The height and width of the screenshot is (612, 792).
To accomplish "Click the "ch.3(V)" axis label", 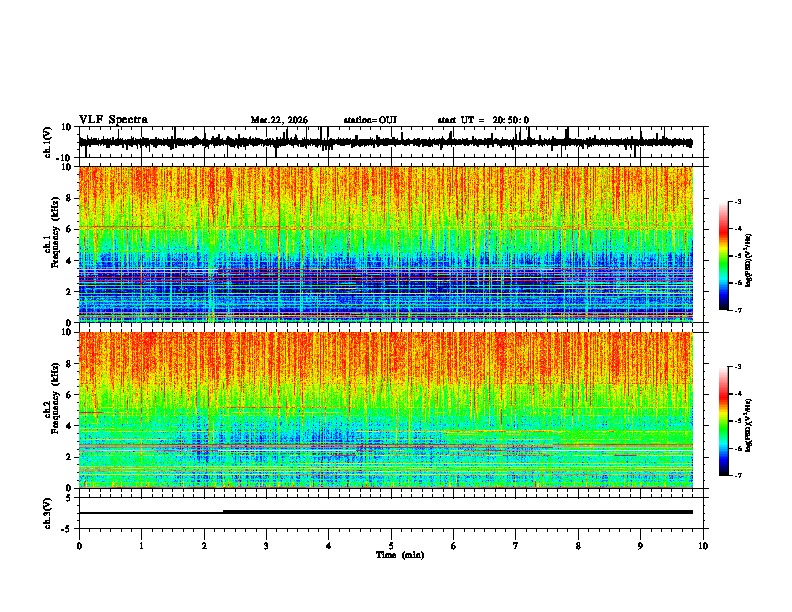I will pos(48,513).
